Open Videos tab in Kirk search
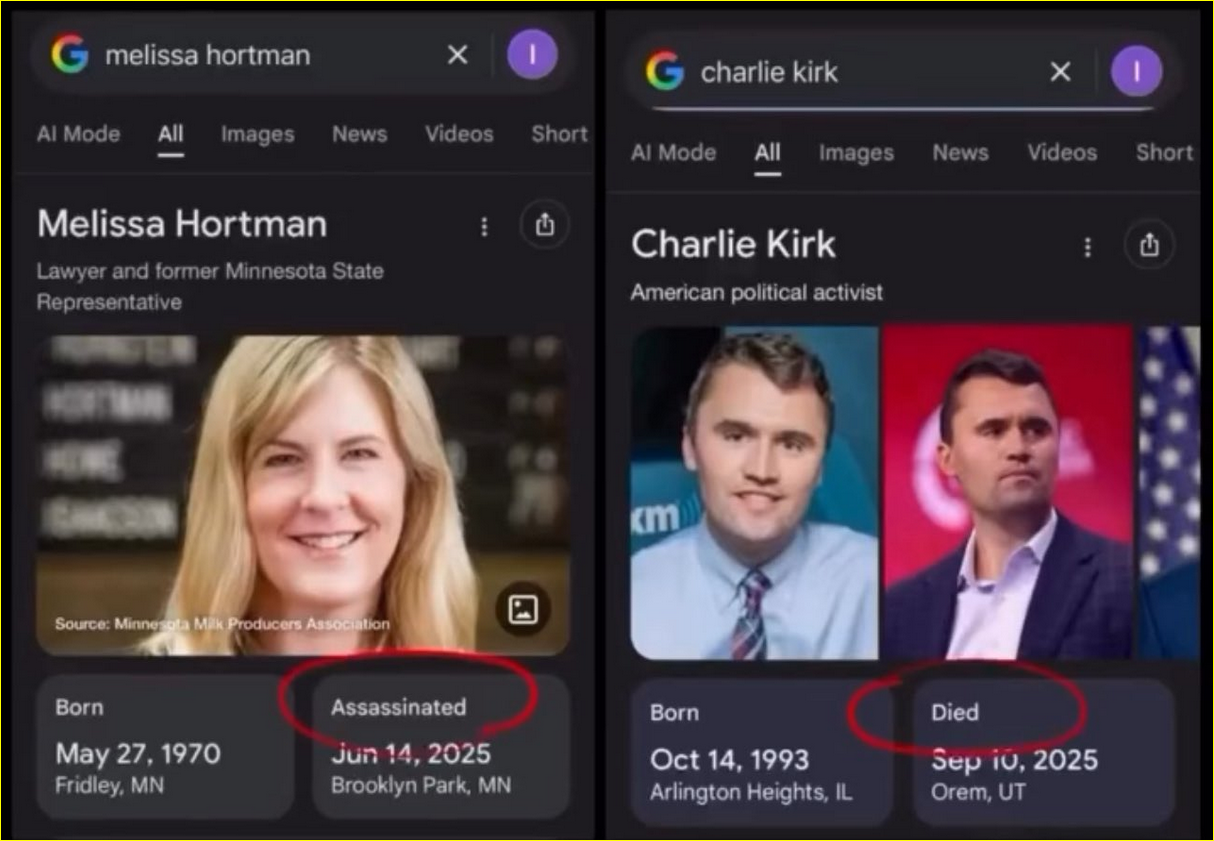 [x=1062, y=153]
